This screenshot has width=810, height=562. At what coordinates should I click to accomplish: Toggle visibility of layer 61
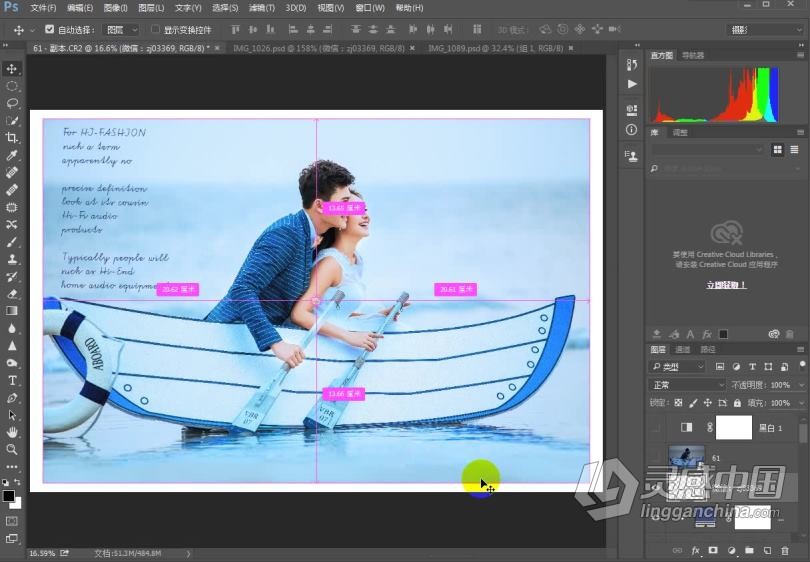(656, 458)
